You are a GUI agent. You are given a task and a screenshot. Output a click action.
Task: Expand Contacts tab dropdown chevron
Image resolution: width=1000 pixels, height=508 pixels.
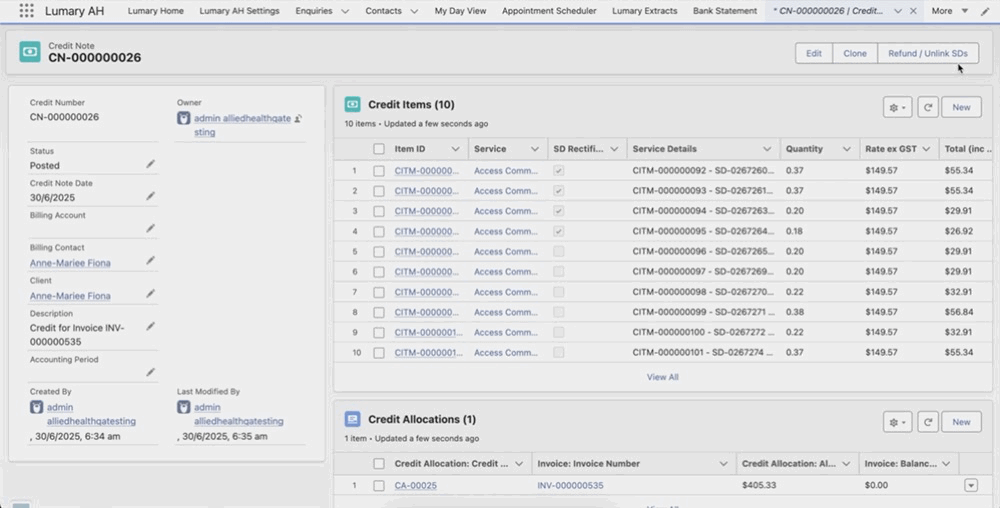click(x=414, y=11)
